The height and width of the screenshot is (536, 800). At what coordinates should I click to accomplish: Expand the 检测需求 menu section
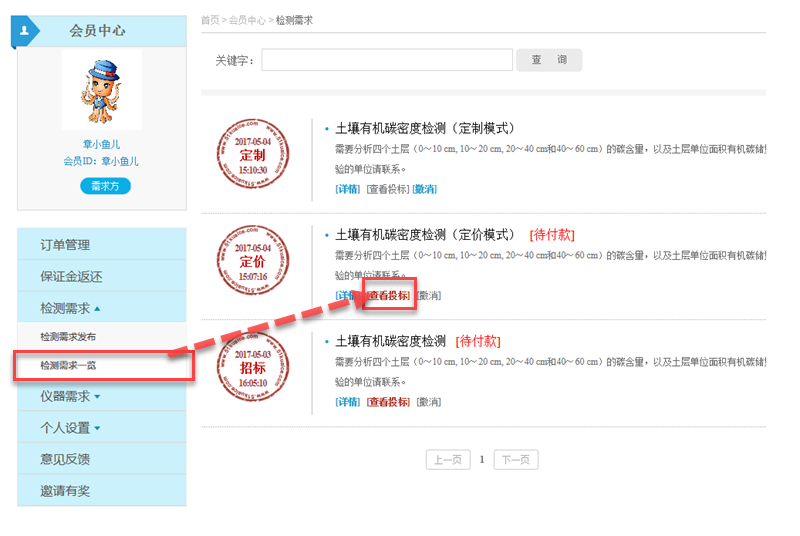(70, 308)
